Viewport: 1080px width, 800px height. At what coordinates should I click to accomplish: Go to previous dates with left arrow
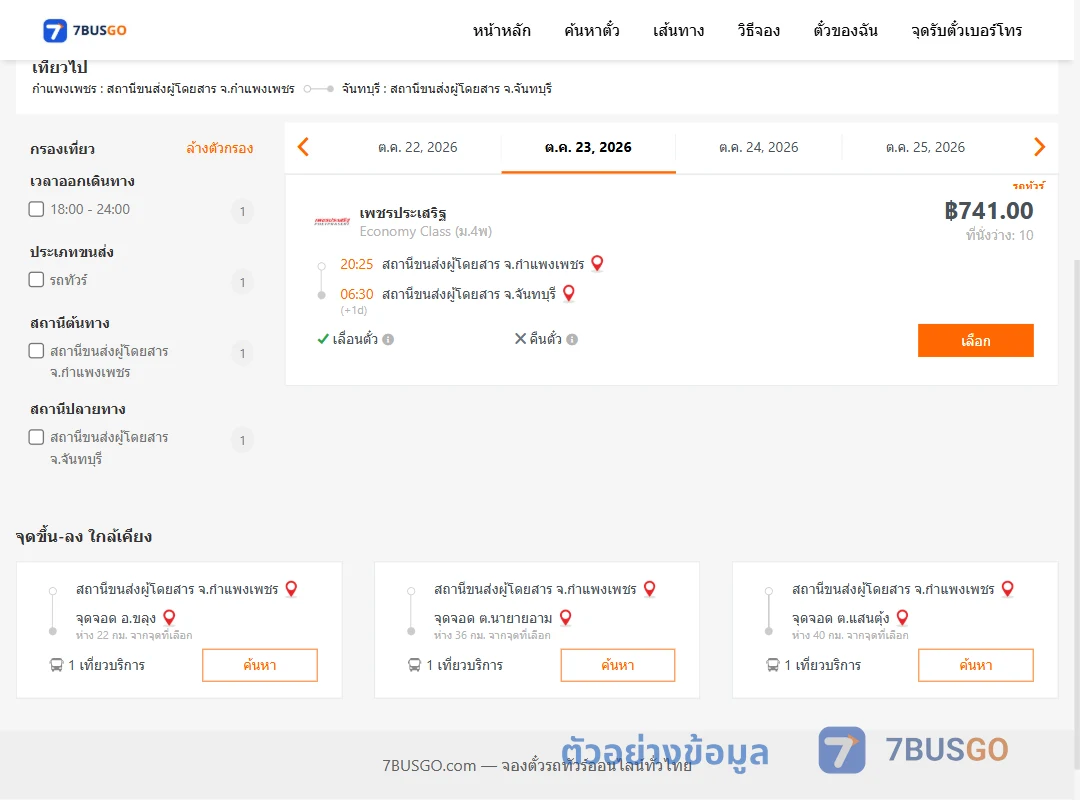point(303,147)
